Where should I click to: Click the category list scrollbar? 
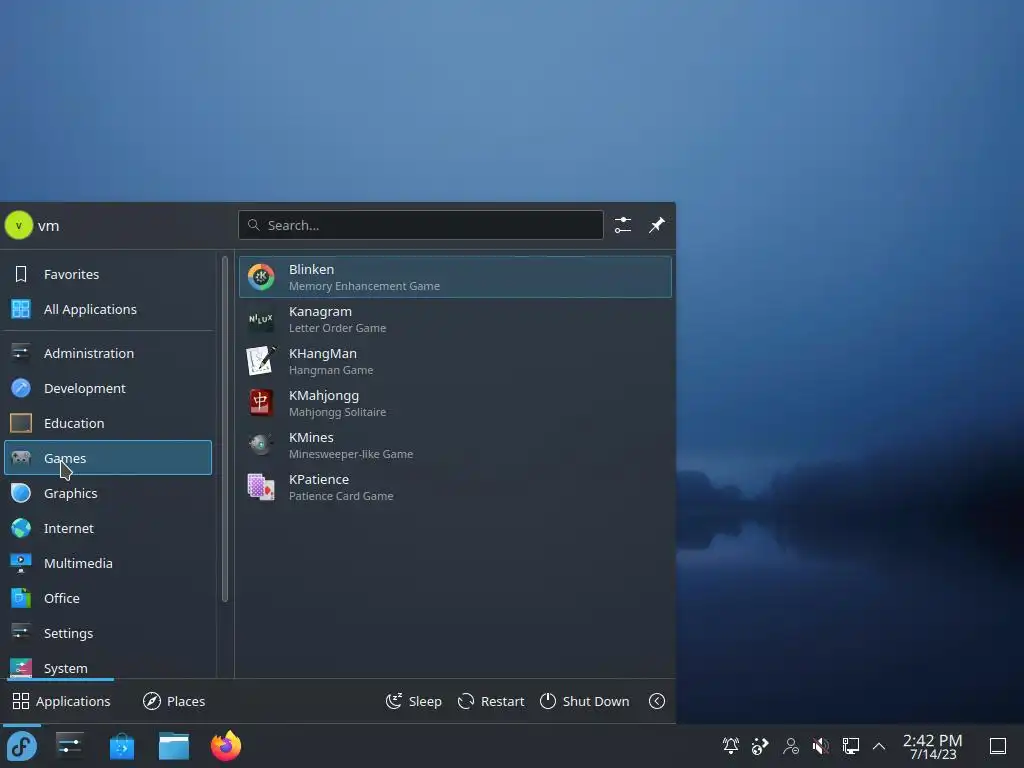click(225, 429)
